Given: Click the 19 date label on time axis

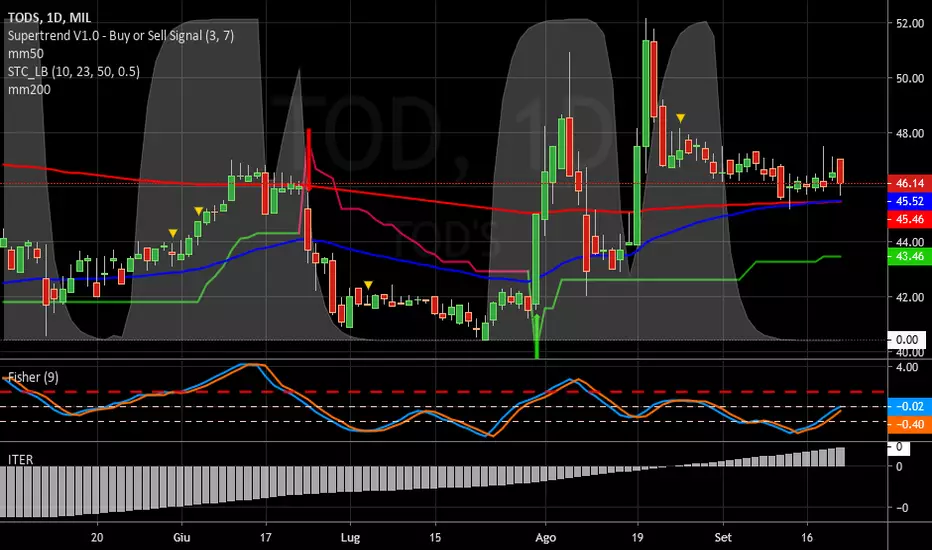Looking at the screenshot, I should click(637, 538).
